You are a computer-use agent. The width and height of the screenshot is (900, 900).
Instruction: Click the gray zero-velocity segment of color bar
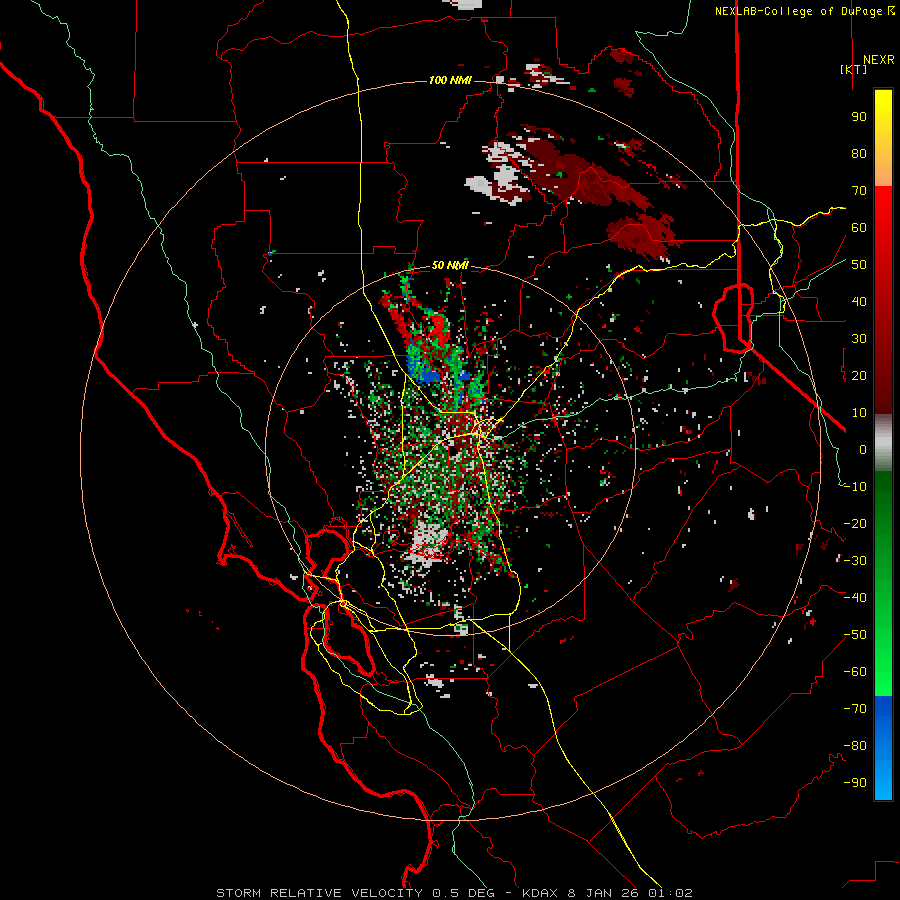pyautogui.click(x=883, y=443)
